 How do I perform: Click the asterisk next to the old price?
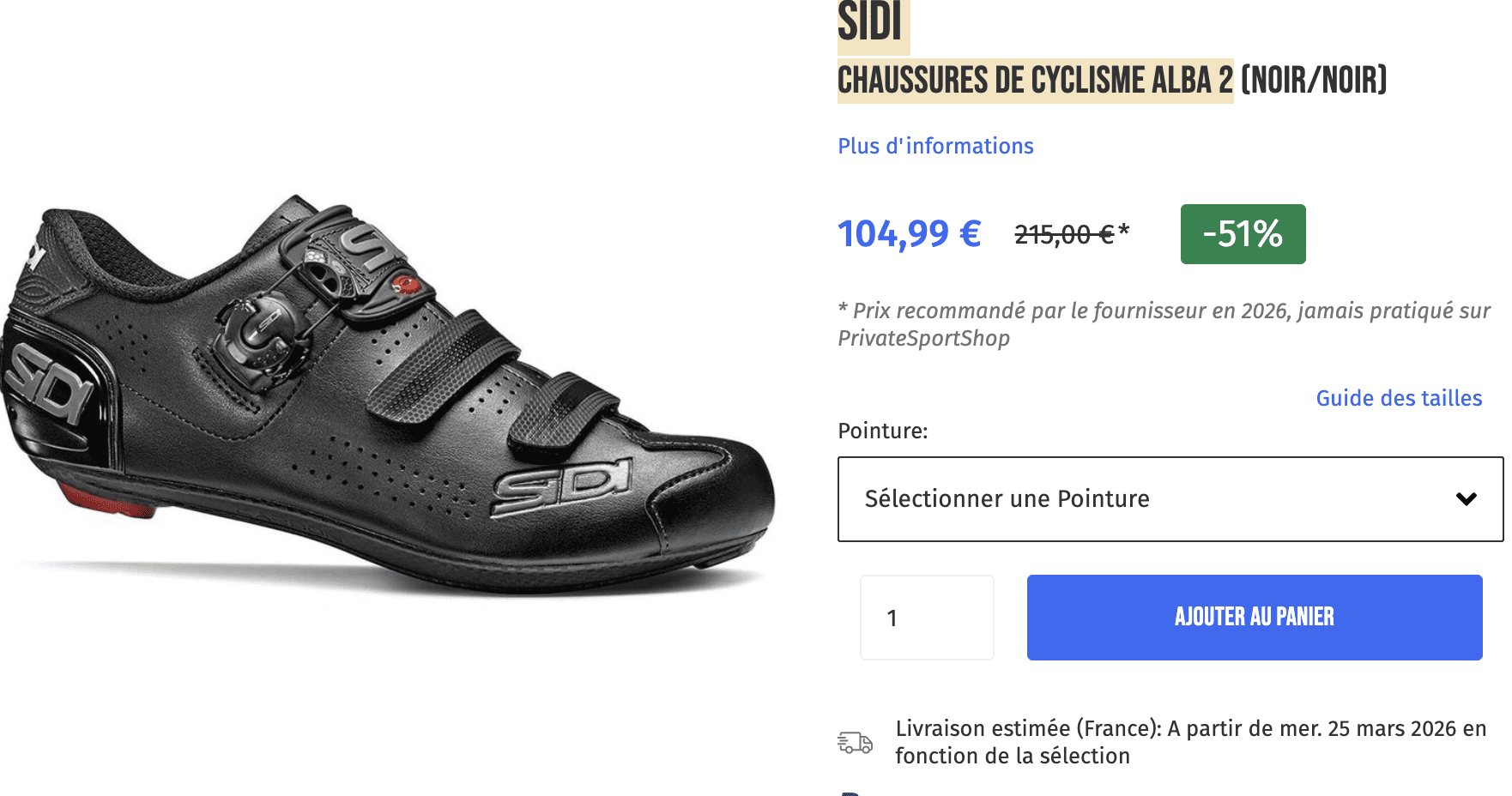pyautogui.click(x=1122, y=227)
